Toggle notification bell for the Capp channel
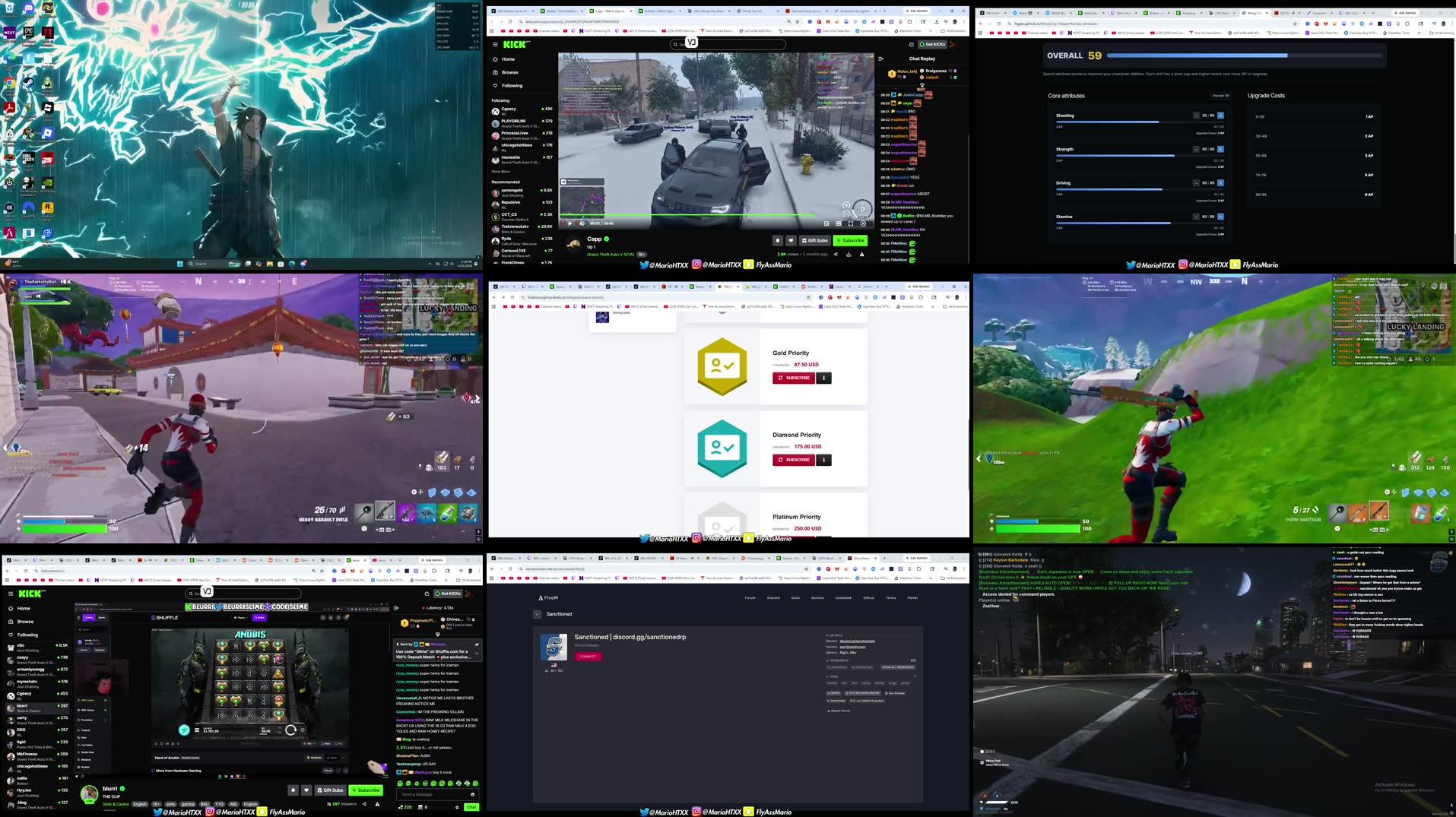 coord(778,240)
